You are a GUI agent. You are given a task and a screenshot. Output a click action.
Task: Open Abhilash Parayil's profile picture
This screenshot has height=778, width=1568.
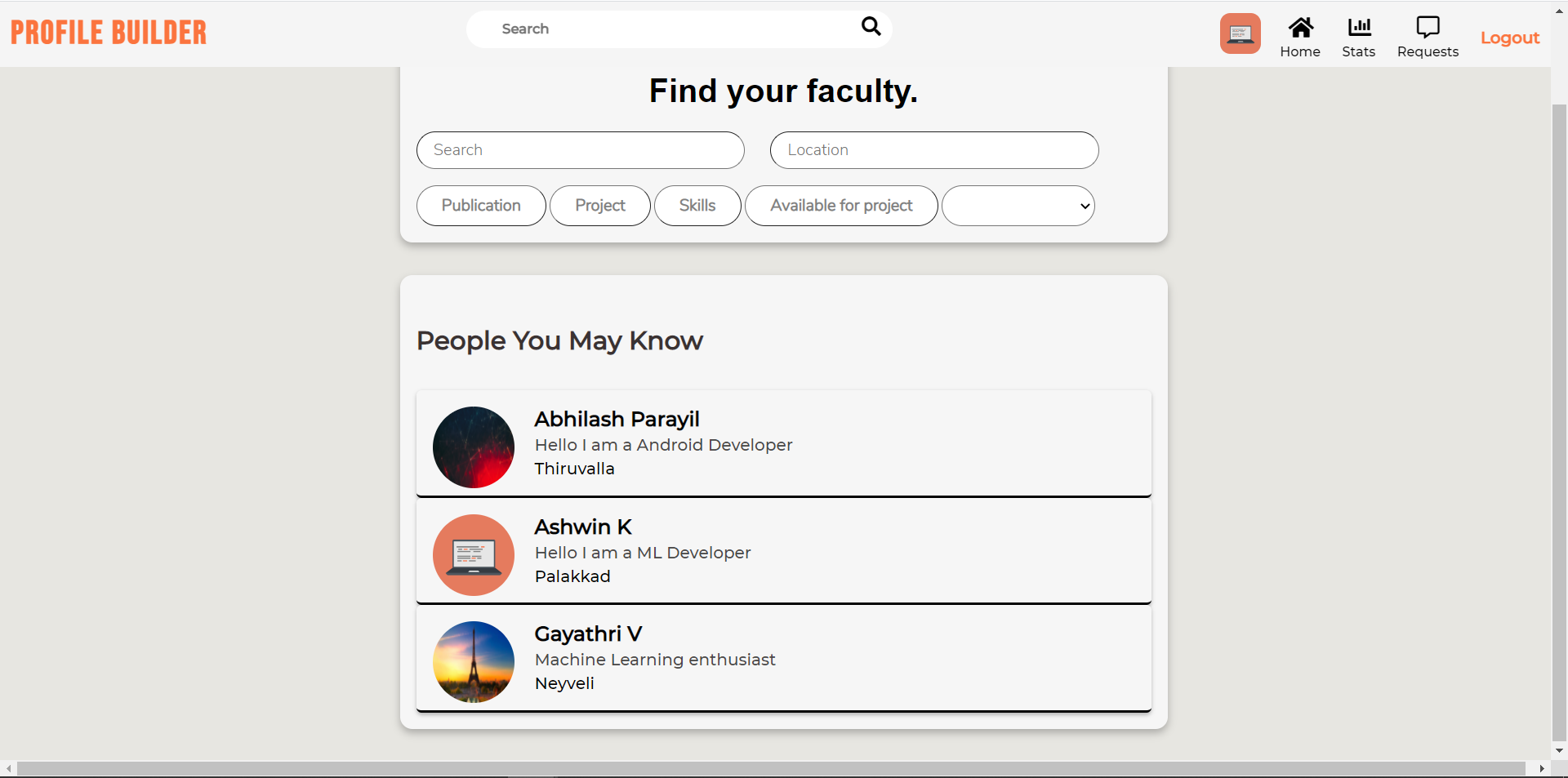coord(473,447)
